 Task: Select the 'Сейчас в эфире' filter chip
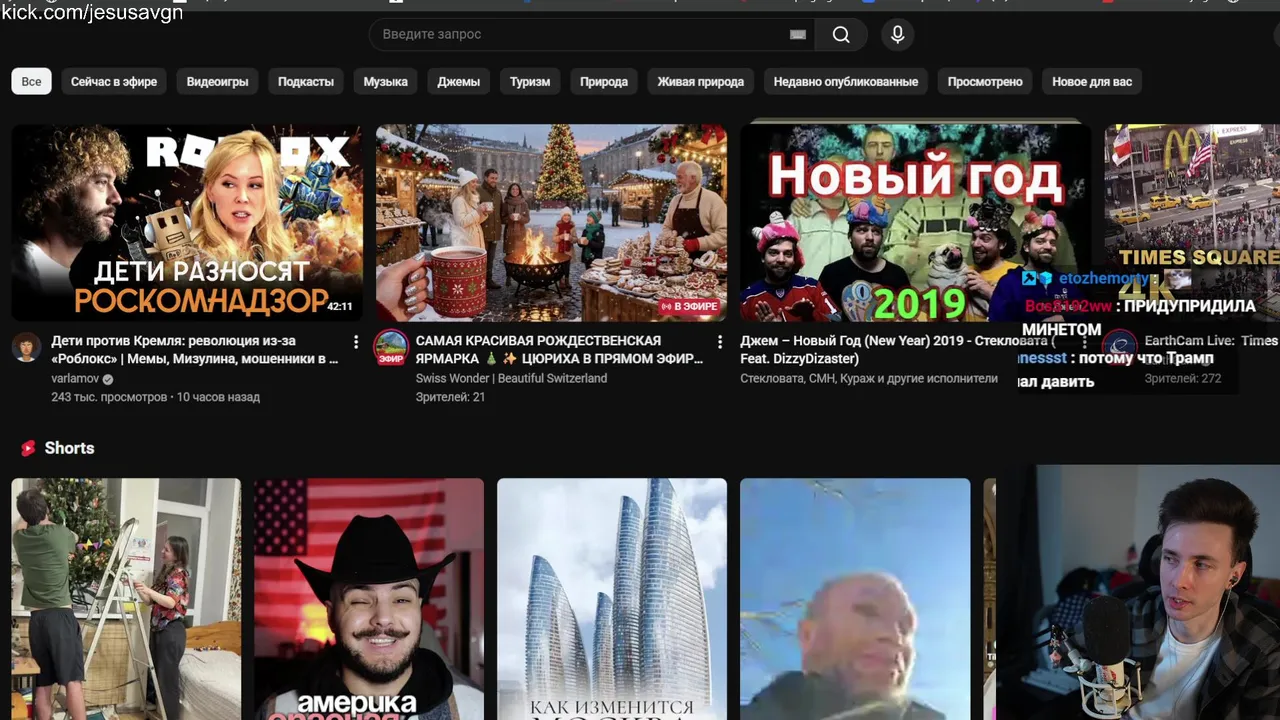114,82
